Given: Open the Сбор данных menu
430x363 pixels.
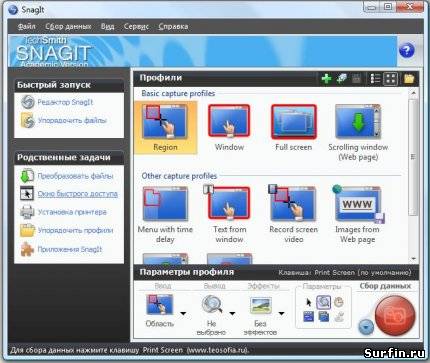Looking at the screenshot, I should 68,26.
